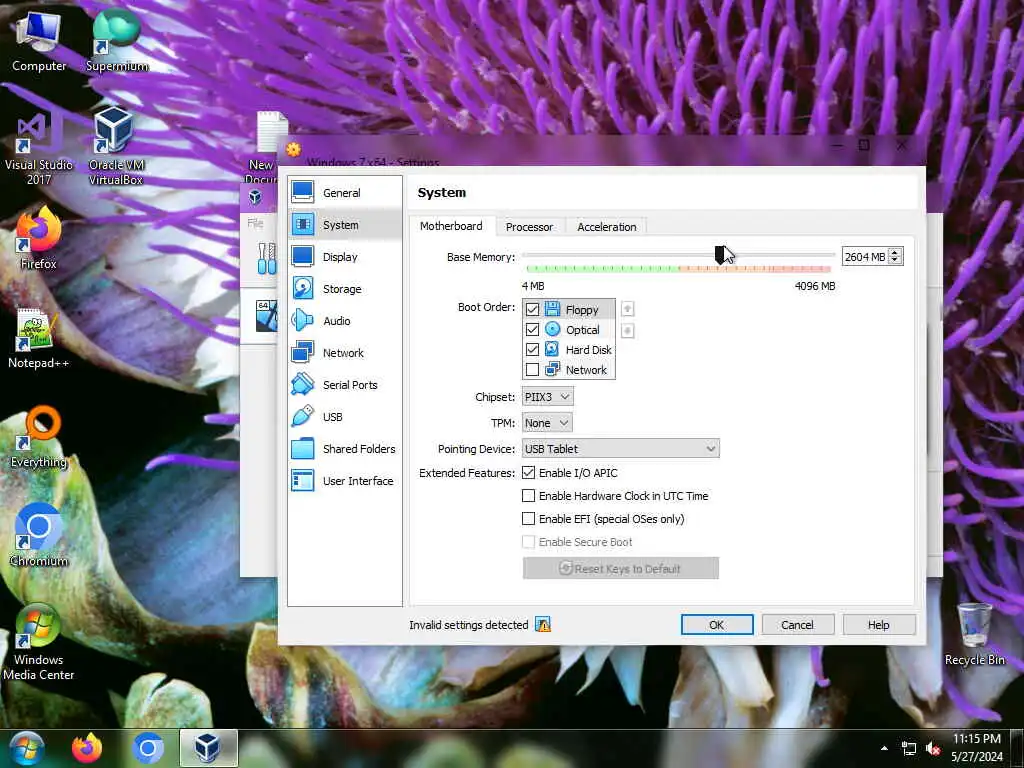Open Chromium from the taskbar

click(x=148, y=748)
